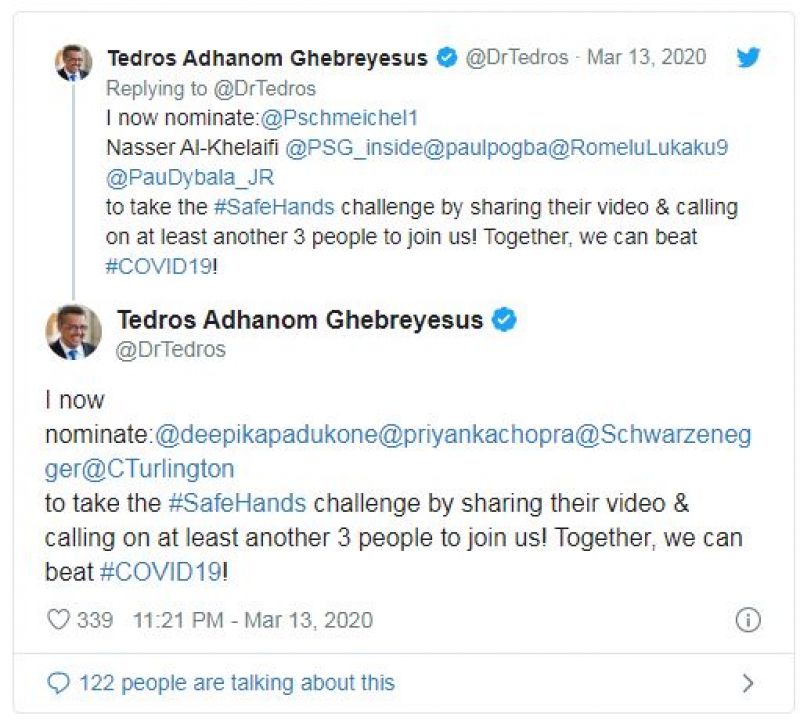The height and width of the screenshot is (720, 800).
Task: Click verified badge beside the large display name
Action: [x=506, y=320]
